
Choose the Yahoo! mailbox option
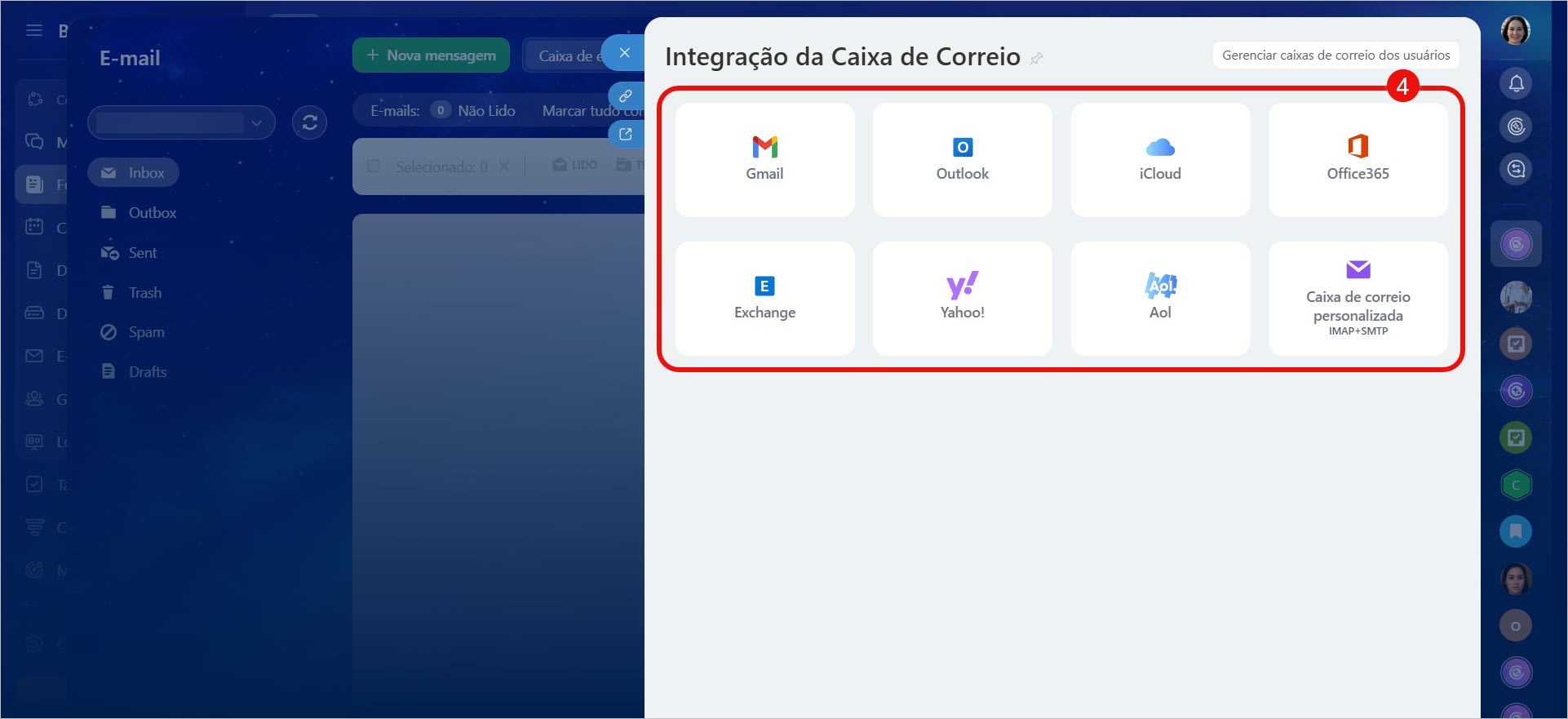coord(962,298)
